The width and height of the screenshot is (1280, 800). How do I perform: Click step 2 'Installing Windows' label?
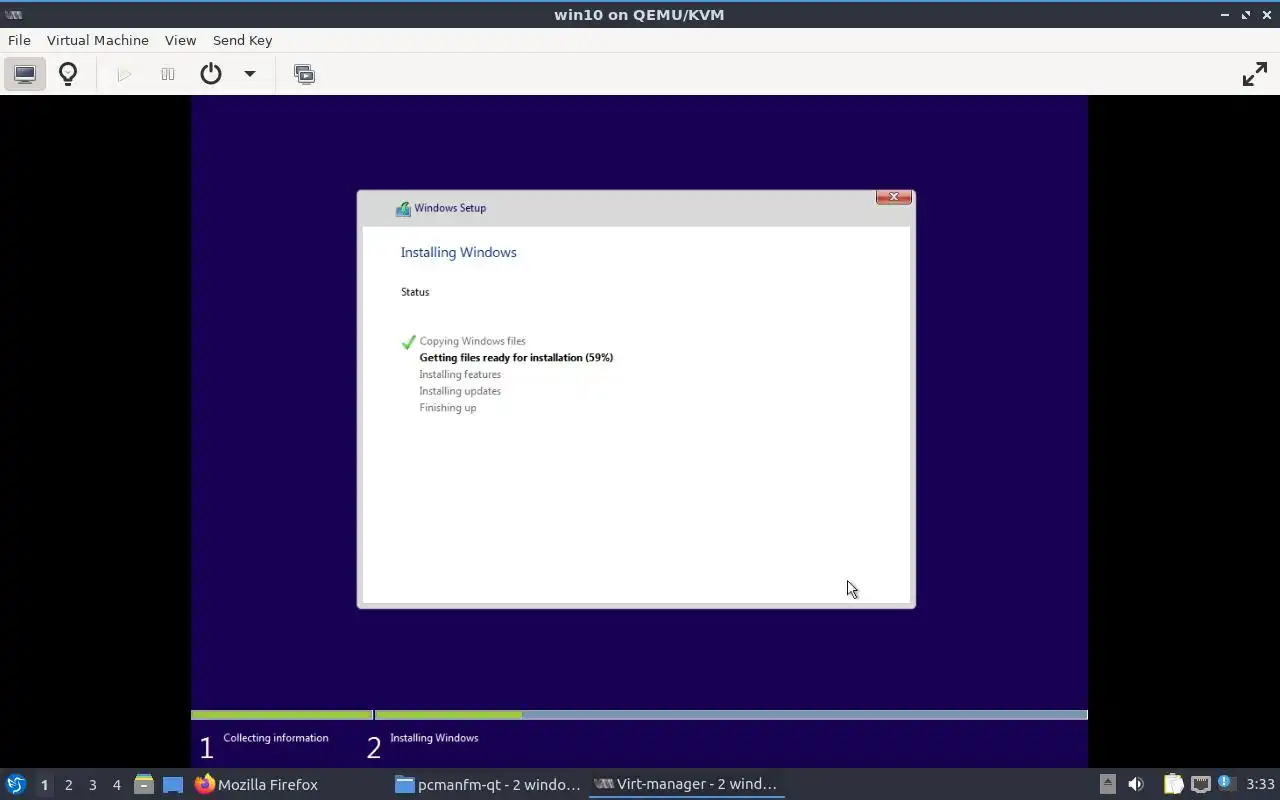(434, 738)
